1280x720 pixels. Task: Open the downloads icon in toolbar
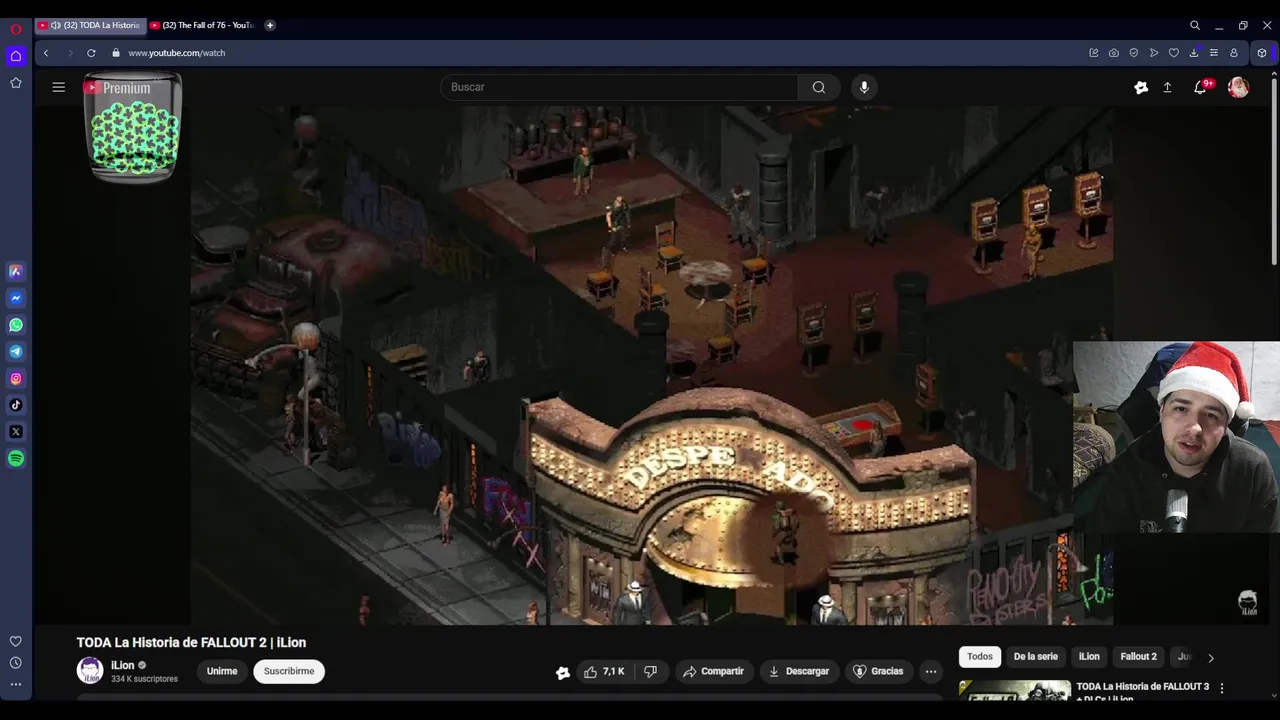coord(1194,53)
